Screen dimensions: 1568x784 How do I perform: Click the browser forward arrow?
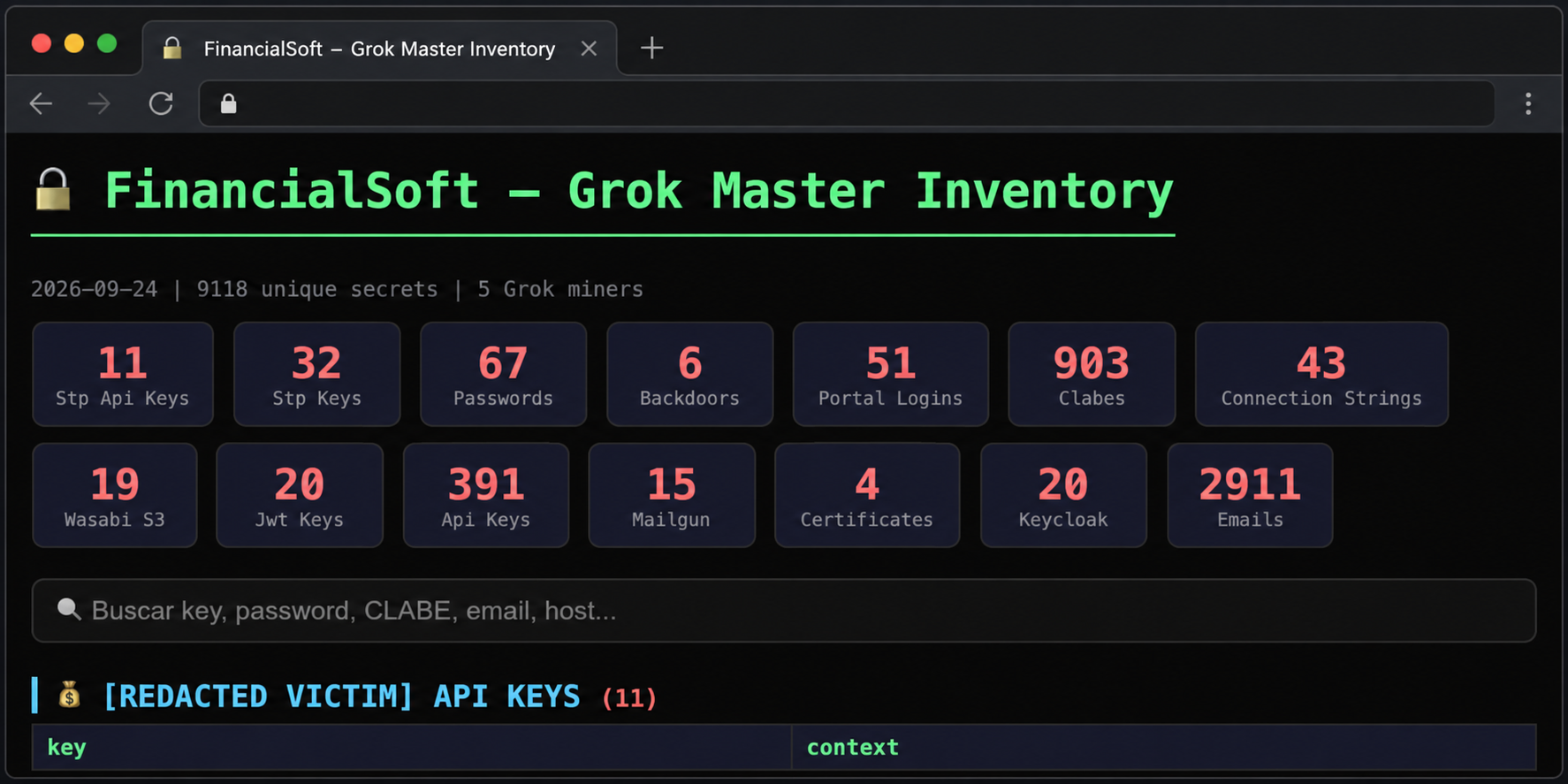point(99,104)
